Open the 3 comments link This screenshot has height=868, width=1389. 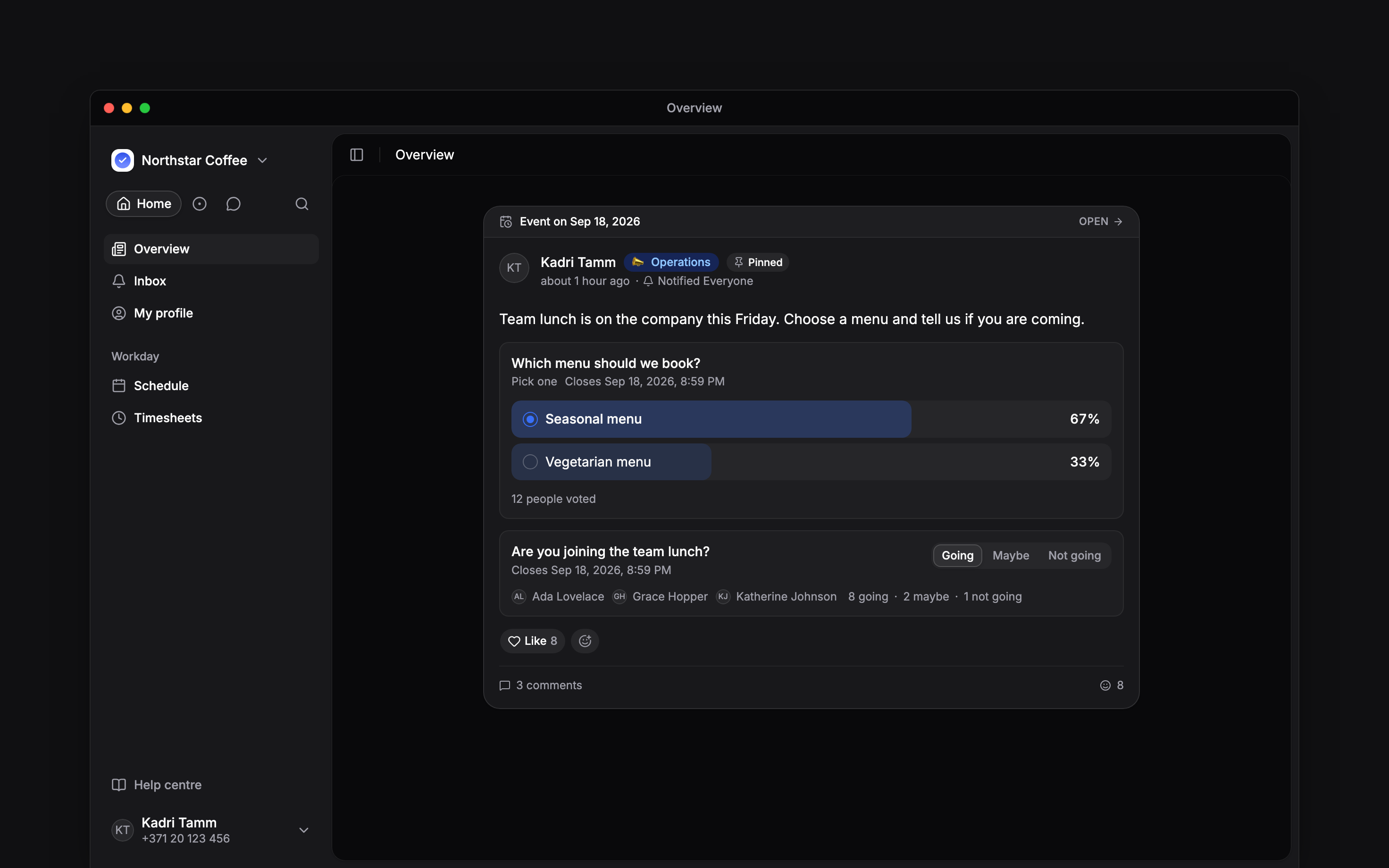click(541, 685)
